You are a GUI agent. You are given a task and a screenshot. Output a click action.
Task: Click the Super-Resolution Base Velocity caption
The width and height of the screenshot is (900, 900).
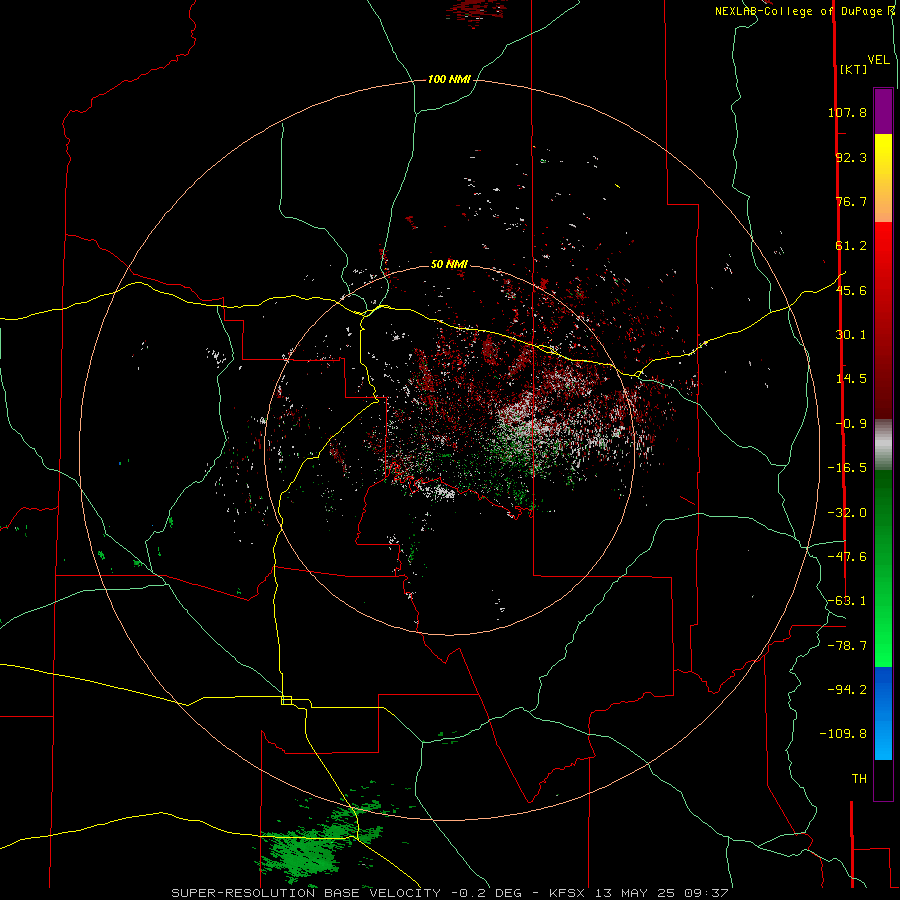click(450, 893)
